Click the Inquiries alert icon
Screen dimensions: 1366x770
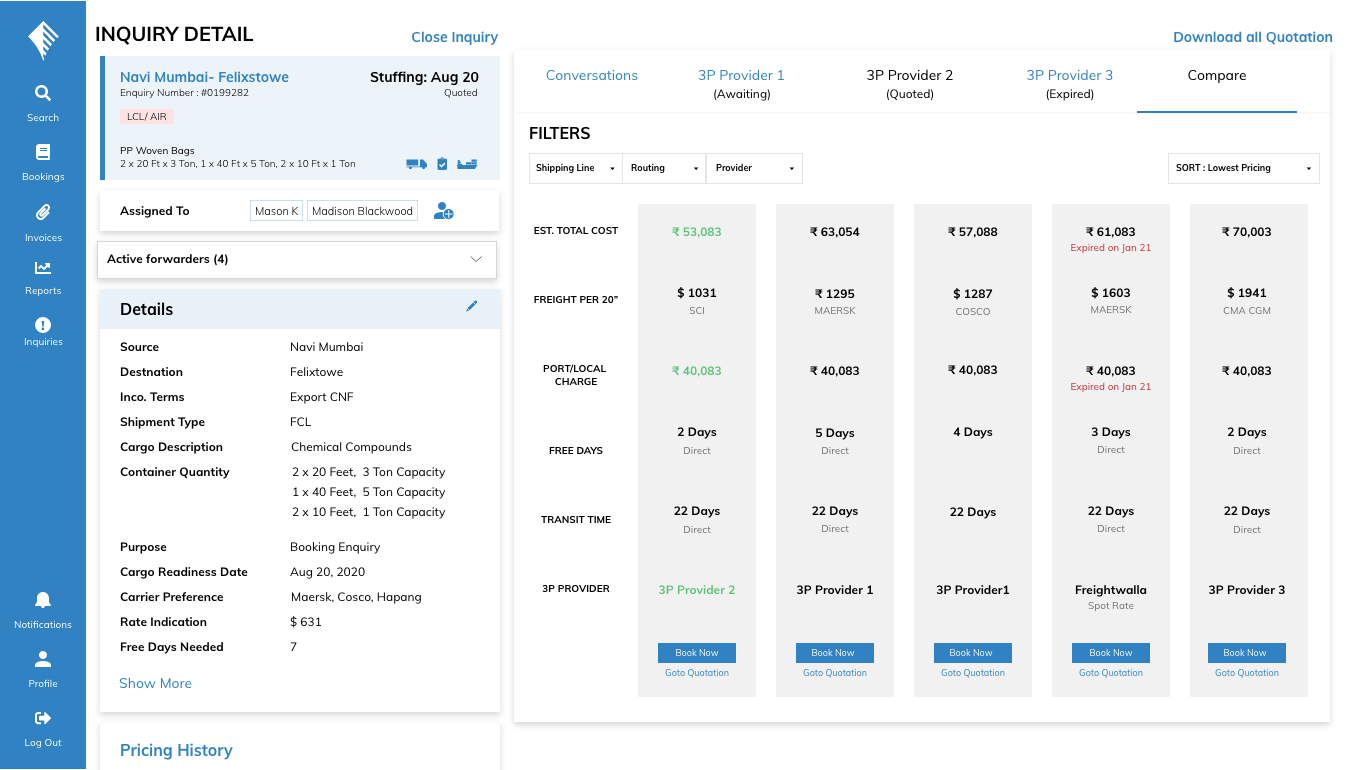point(43,325)
